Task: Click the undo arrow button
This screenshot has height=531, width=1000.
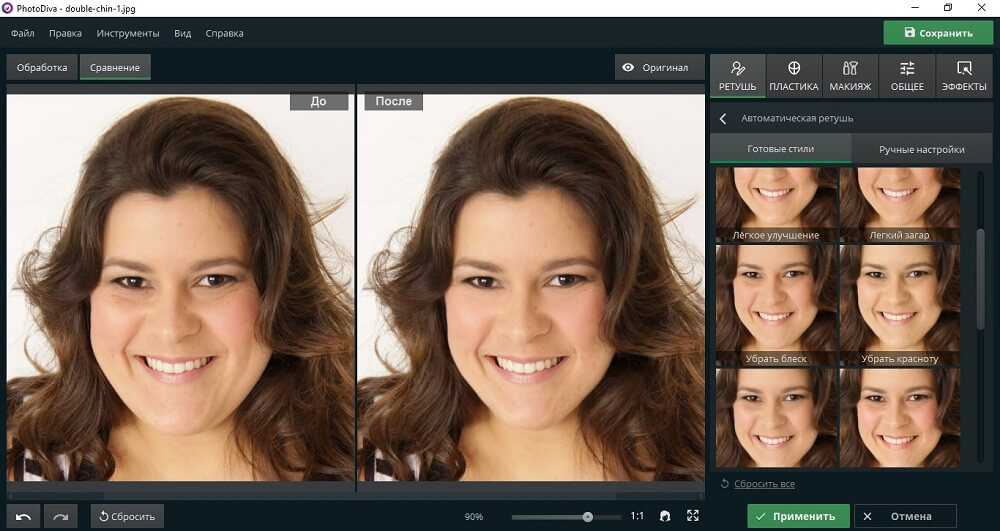Action: coord(24,516)
